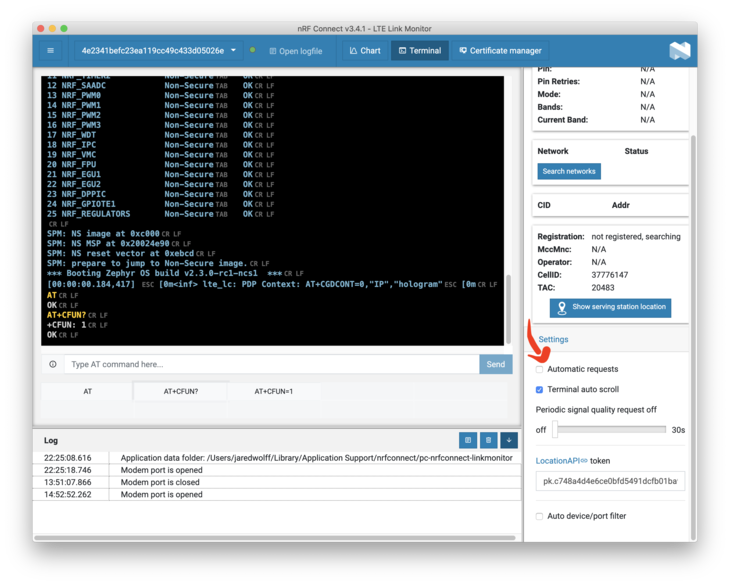The image size is (730, 585).
Task: Switch to the Chart tab
Action: pos(365,51)
